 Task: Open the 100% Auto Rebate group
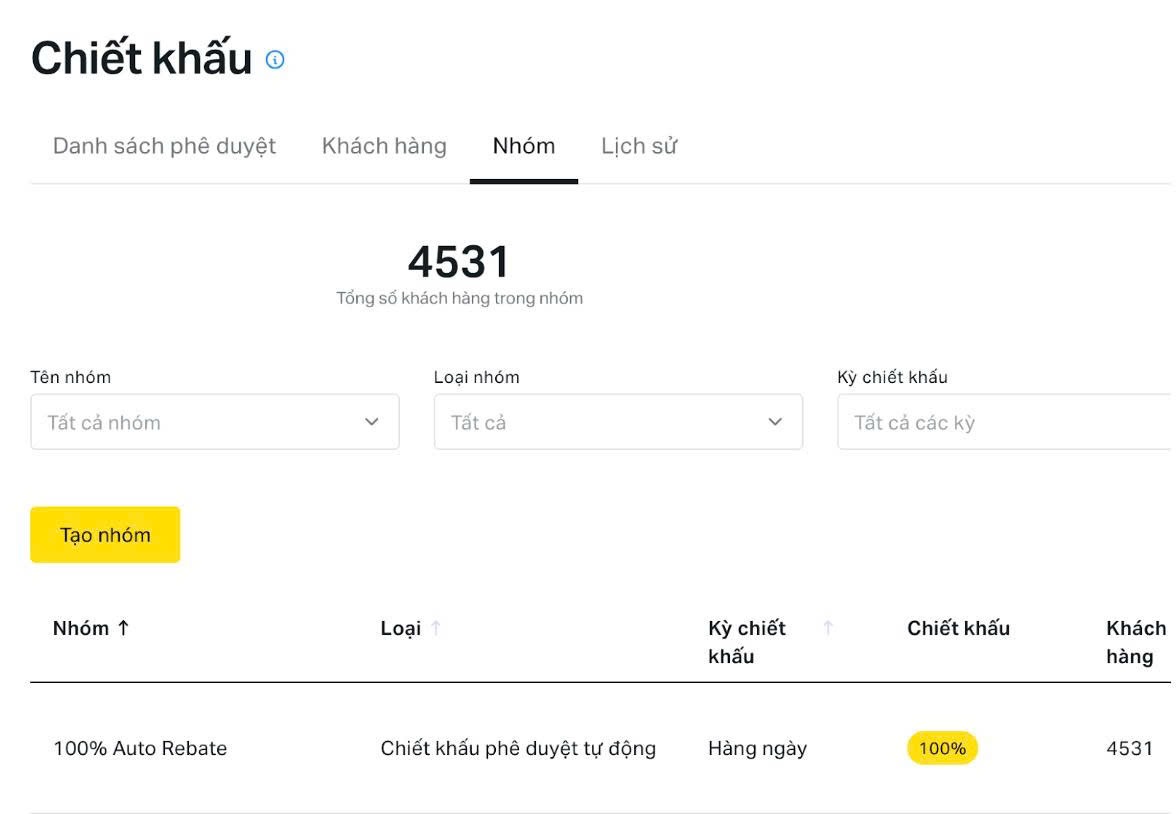coord(140,748)
